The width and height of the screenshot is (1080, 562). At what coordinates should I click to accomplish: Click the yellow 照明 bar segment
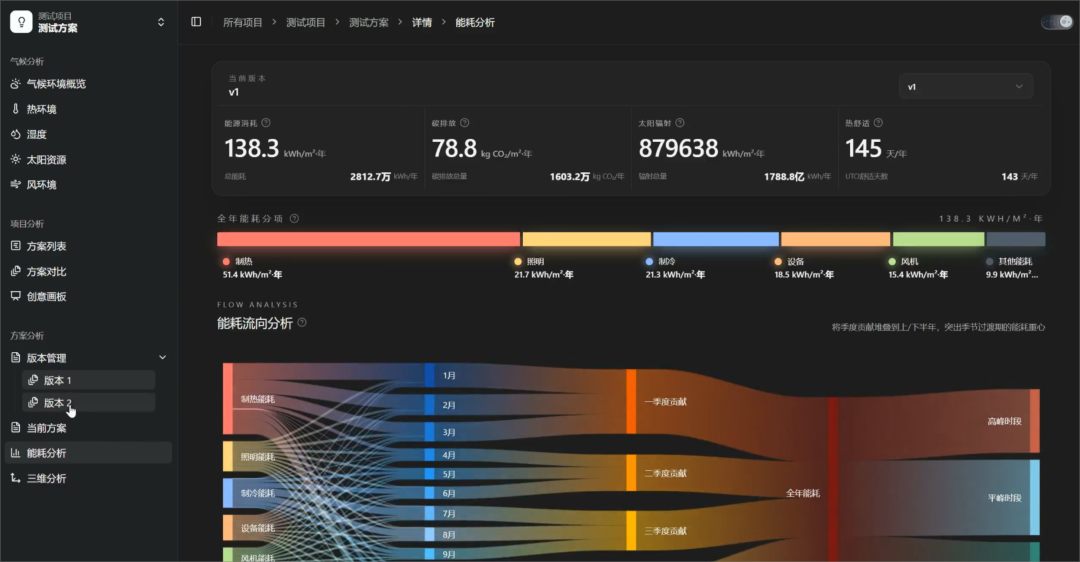587,239
